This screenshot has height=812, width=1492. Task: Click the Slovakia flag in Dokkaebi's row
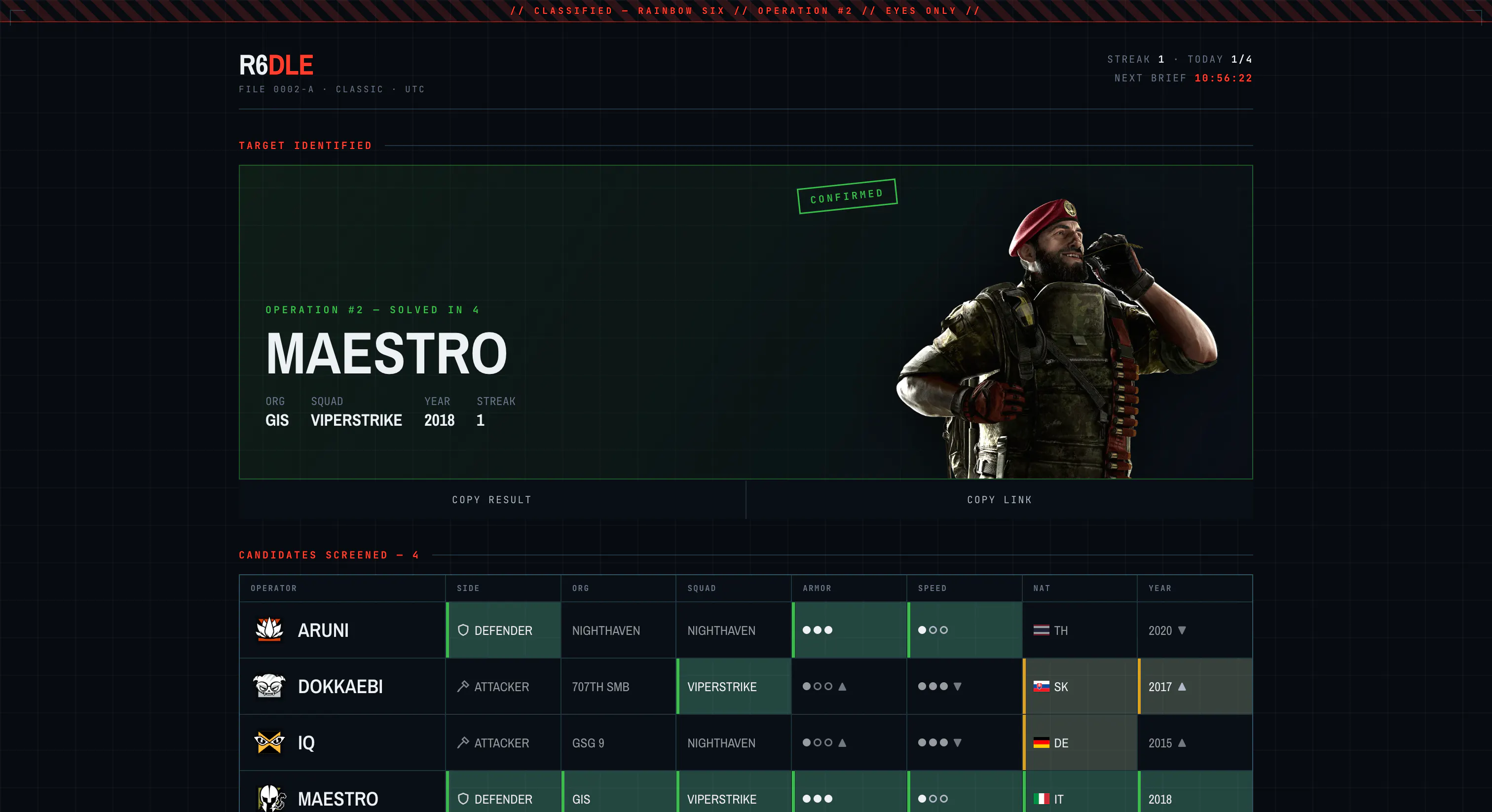click(x=1041, y=686)
